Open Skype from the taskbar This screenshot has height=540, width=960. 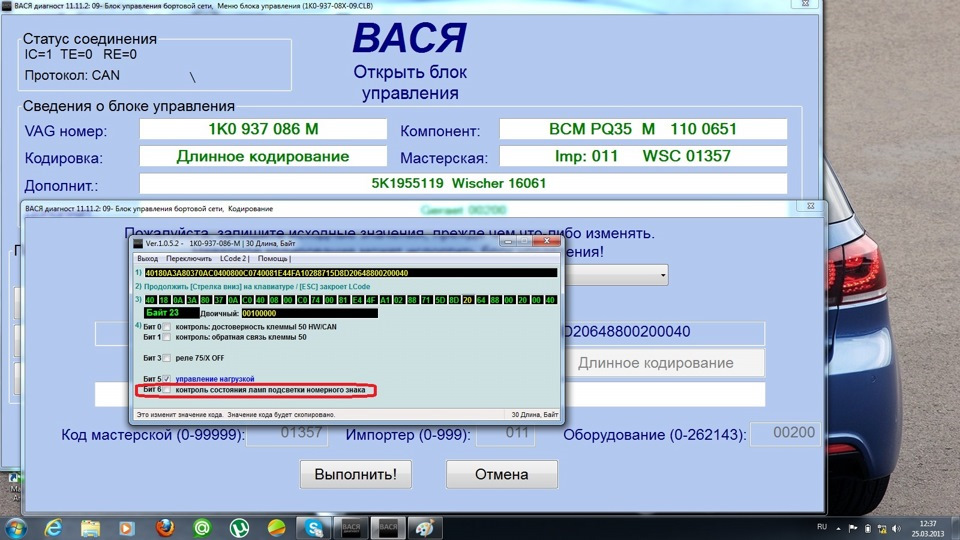click(x=314, y=527)
